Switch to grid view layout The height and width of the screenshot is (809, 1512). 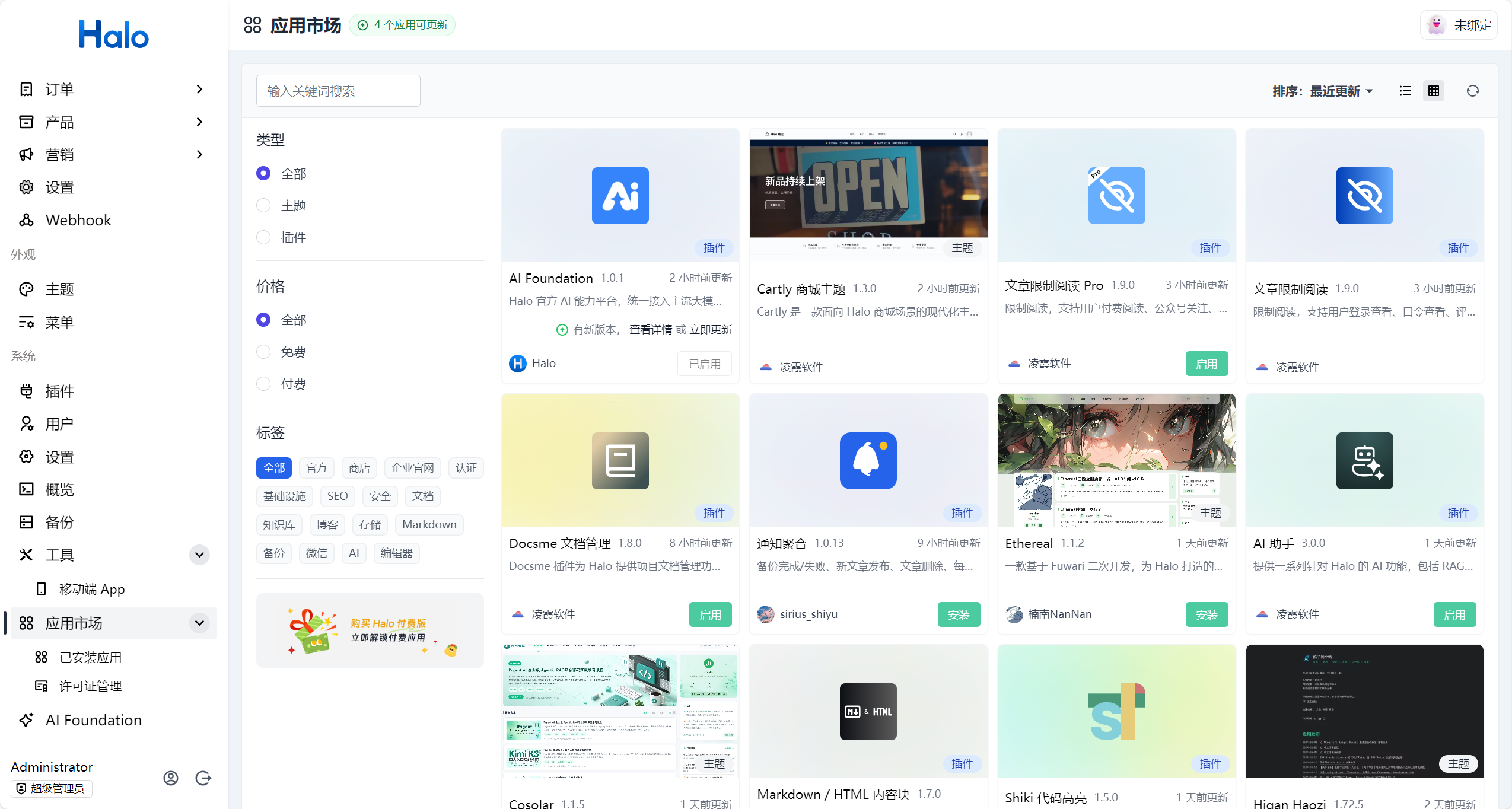point(1434,91)
